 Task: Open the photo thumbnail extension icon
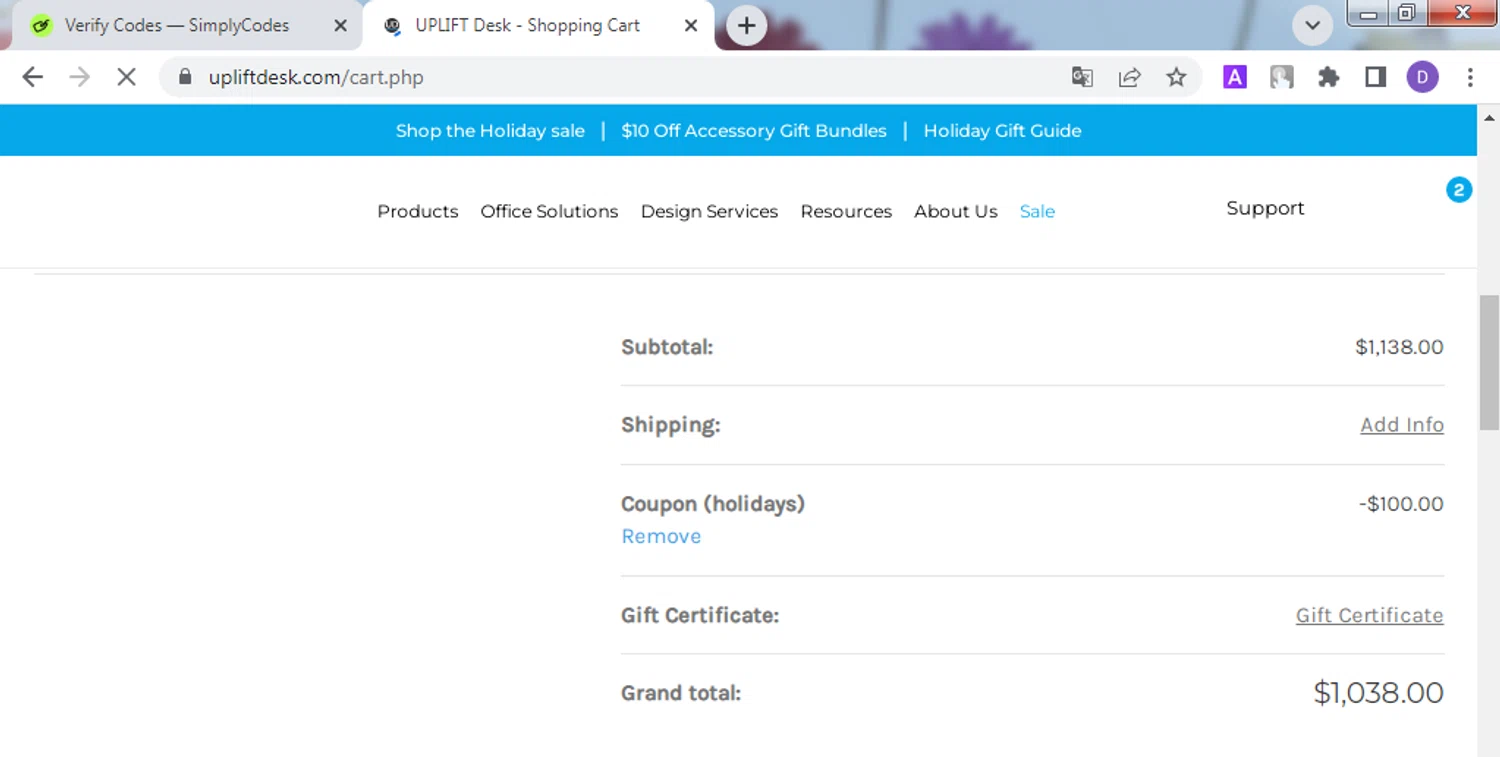(1282, 77)
